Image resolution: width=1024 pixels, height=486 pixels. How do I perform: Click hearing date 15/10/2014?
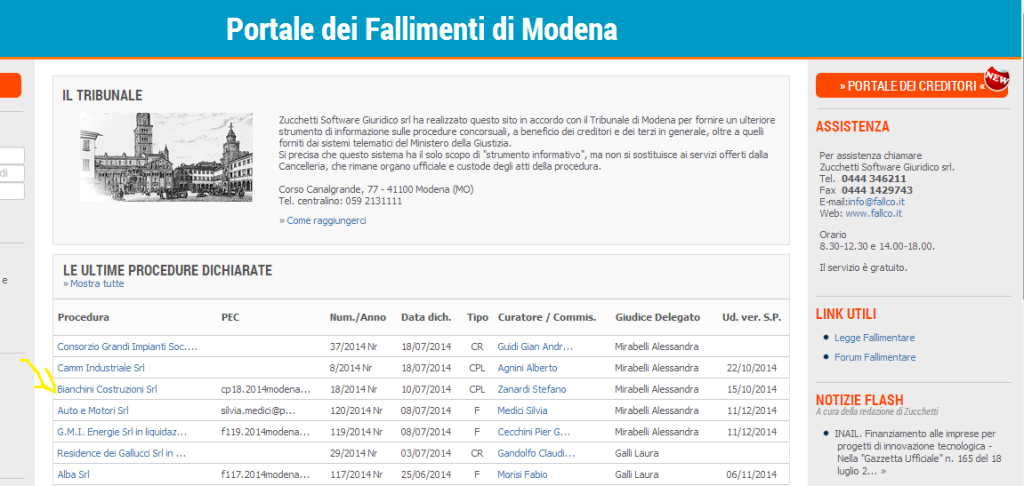(752, 389)
